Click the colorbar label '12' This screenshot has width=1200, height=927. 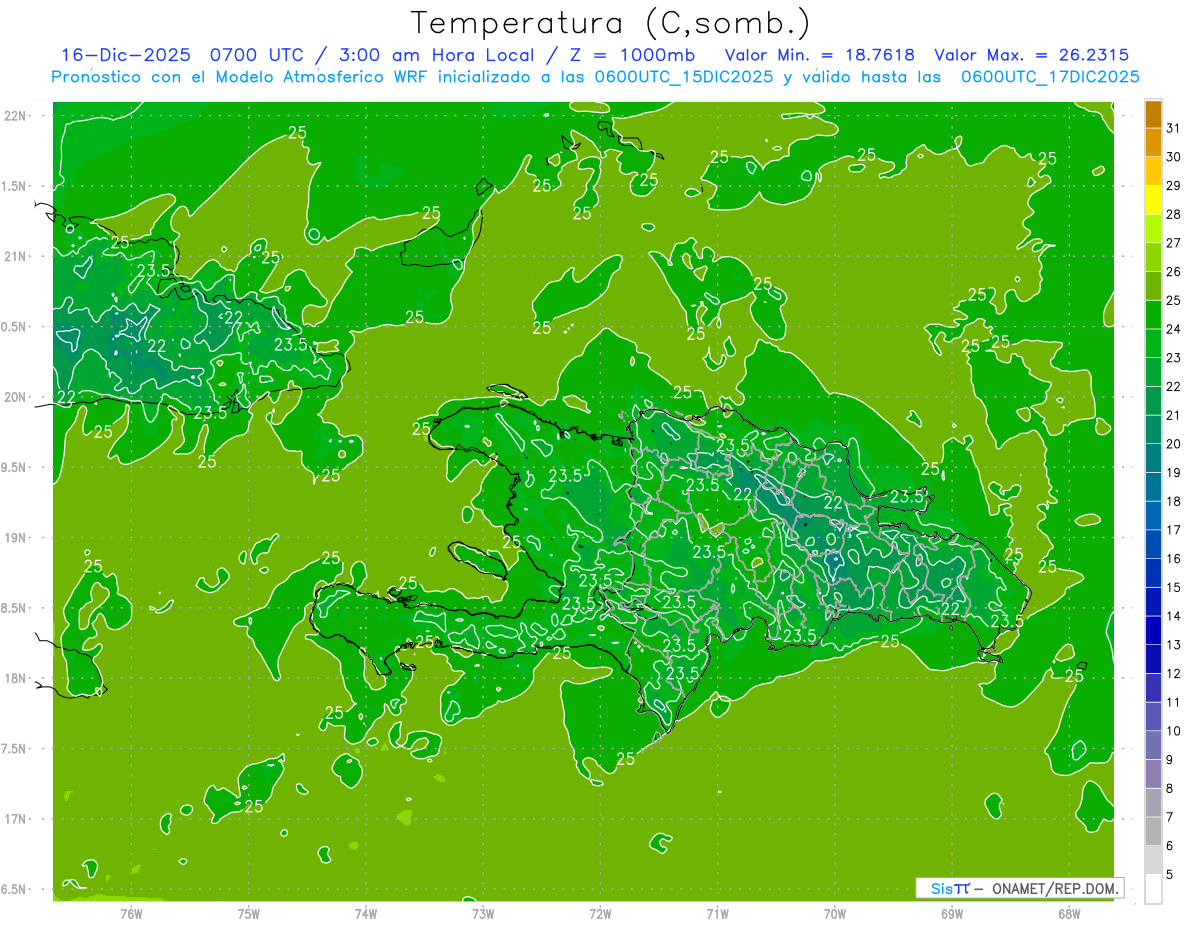(x=1174, y=674)
